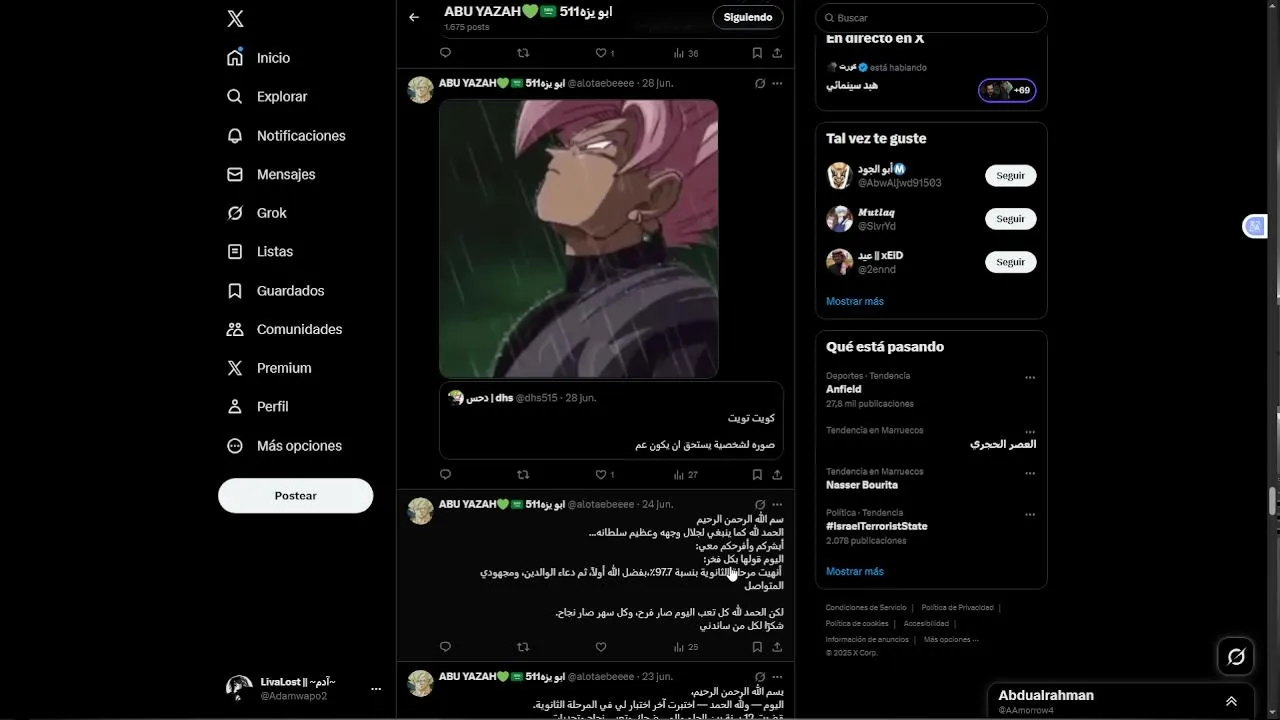The width and height of the screenshot is (1280, 720).
Task: Click the page scrollbar thumb
Action: coord(1273,500)
